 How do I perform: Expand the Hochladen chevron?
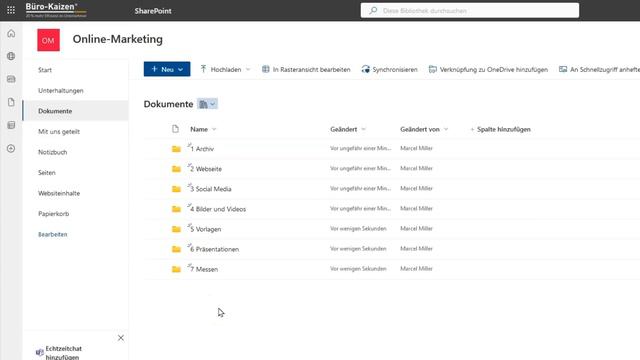tap(248, 69)
